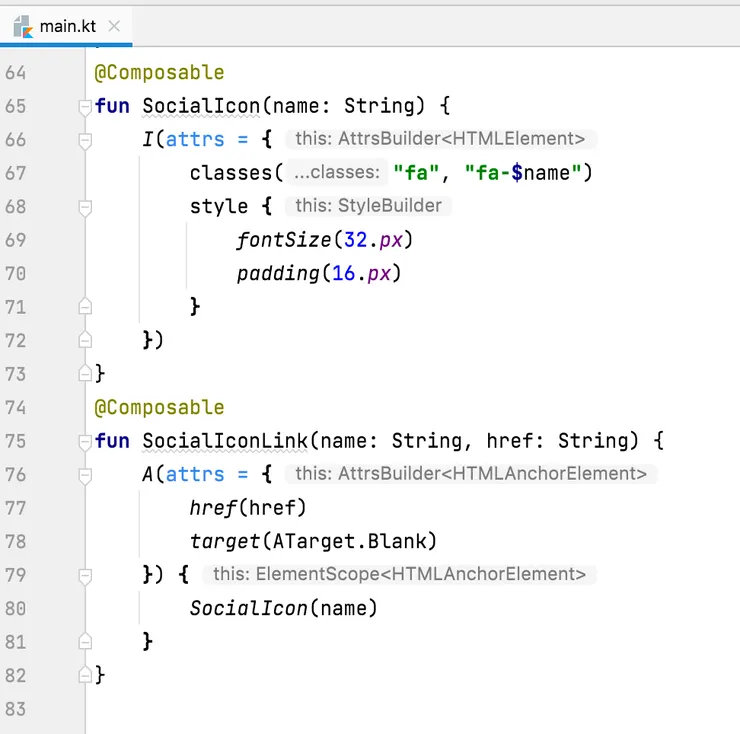This screenshot has width=740, height=734.
Task: Click line number 70 in the gutter
Action: tap(16, 274)
